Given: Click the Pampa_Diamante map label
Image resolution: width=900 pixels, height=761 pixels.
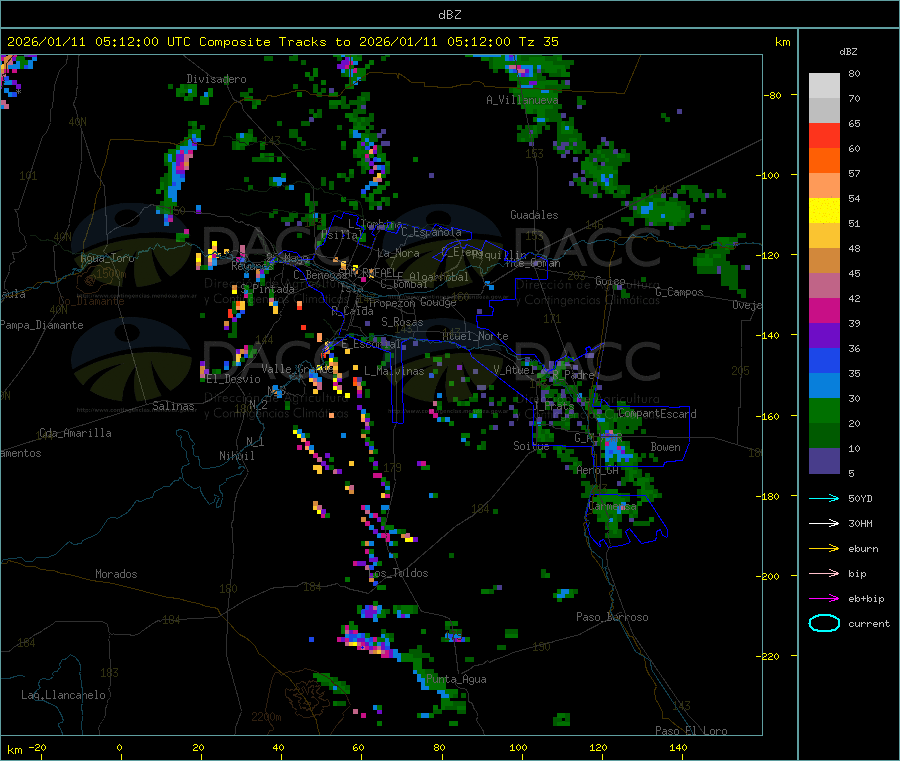Looking at the screenshot, I should coord(42,325).
